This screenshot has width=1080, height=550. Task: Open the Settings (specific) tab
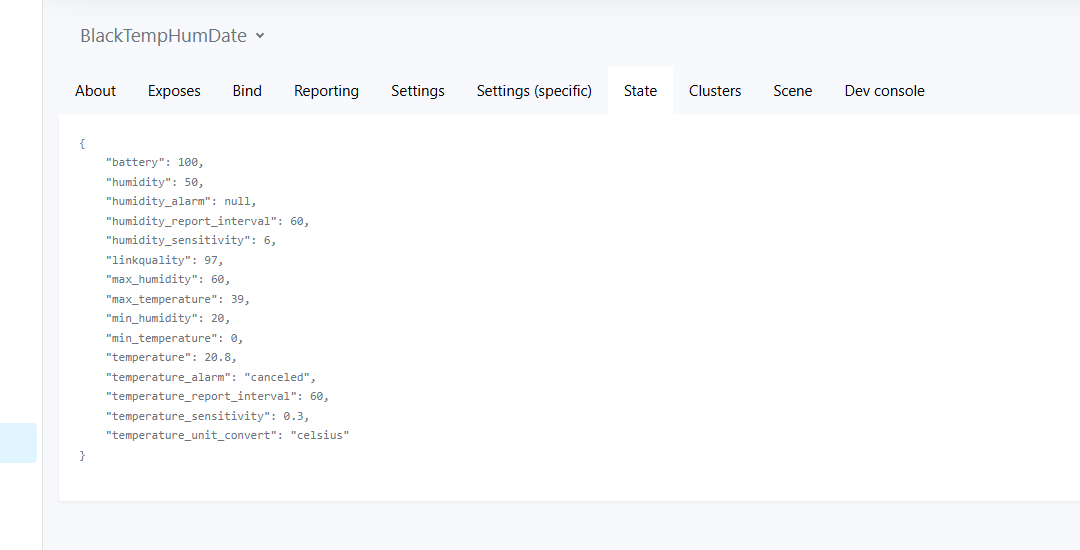tap(534, 91)
